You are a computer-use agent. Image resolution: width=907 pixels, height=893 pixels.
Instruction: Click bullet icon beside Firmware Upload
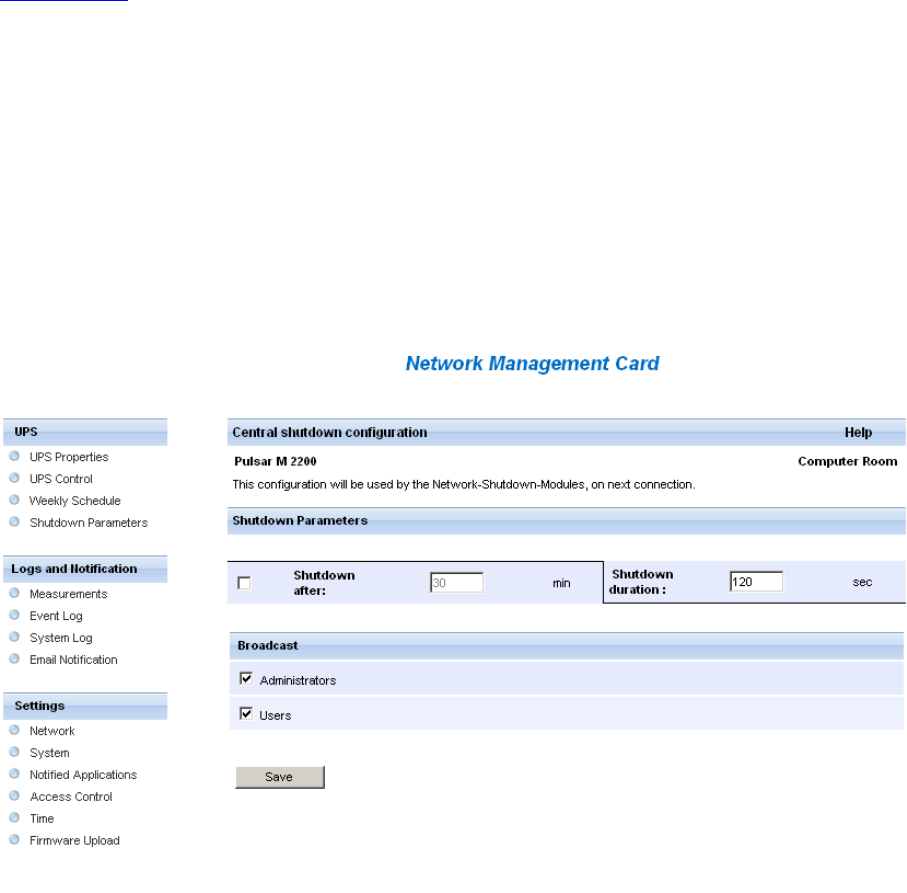pyautogui.click(x=14, y=840)
